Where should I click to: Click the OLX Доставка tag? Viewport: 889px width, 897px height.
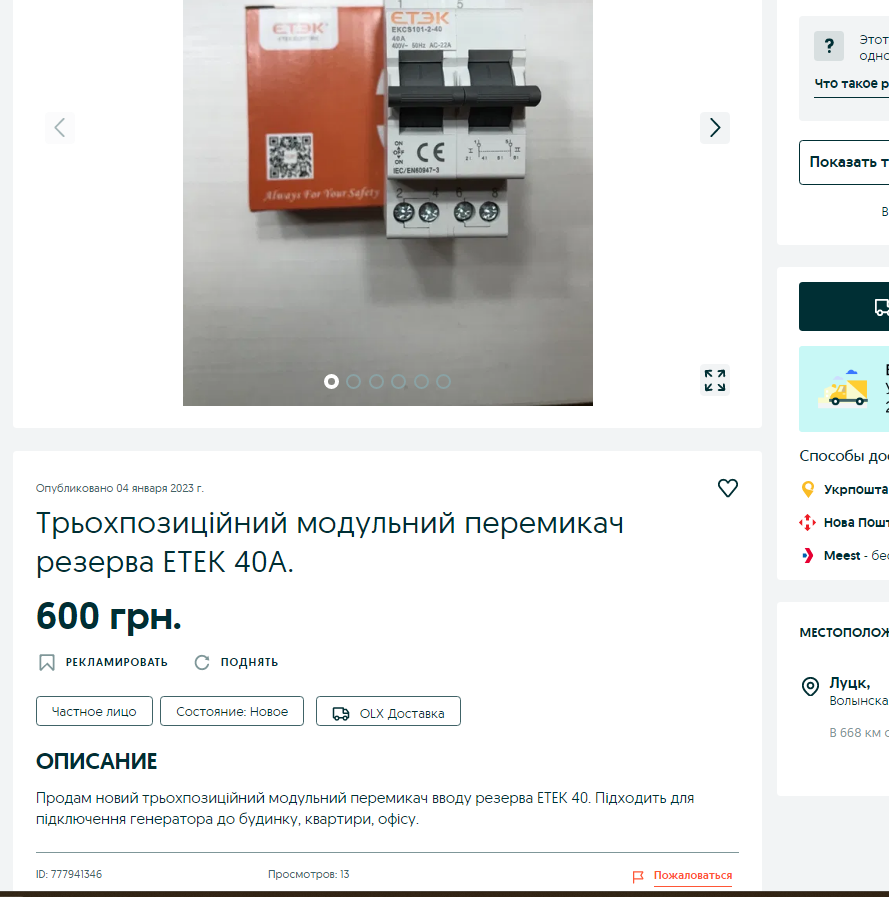[x=388, y=711]
